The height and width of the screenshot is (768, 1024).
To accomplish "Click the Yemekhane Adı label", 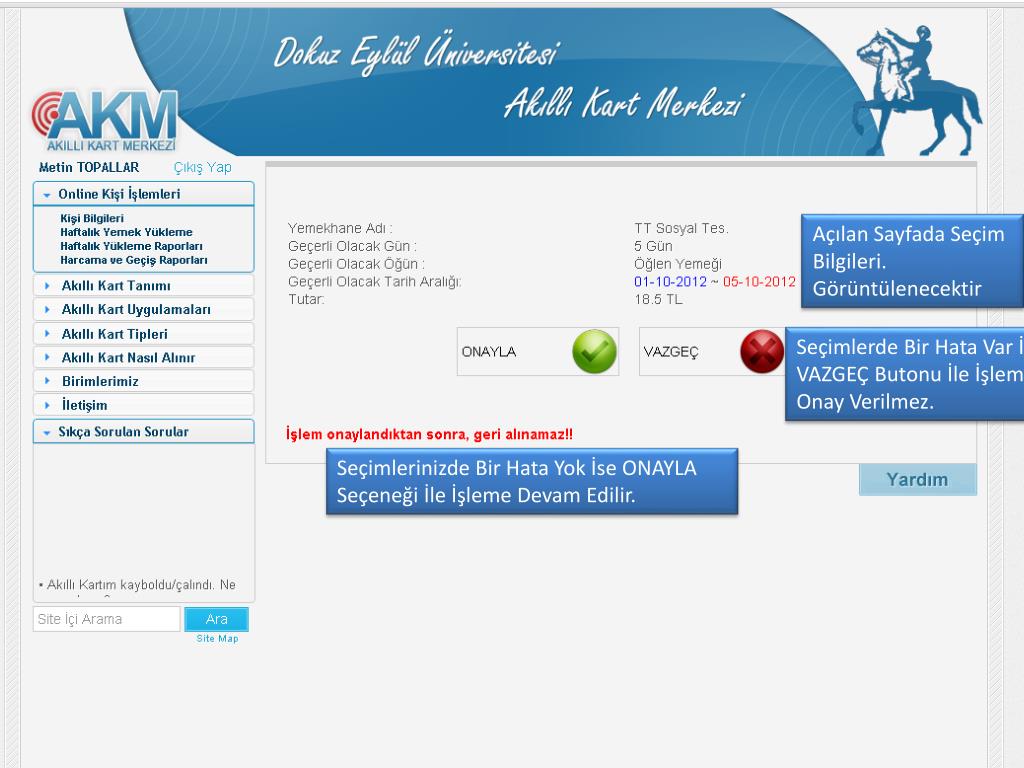I will [x=340, y=228].
